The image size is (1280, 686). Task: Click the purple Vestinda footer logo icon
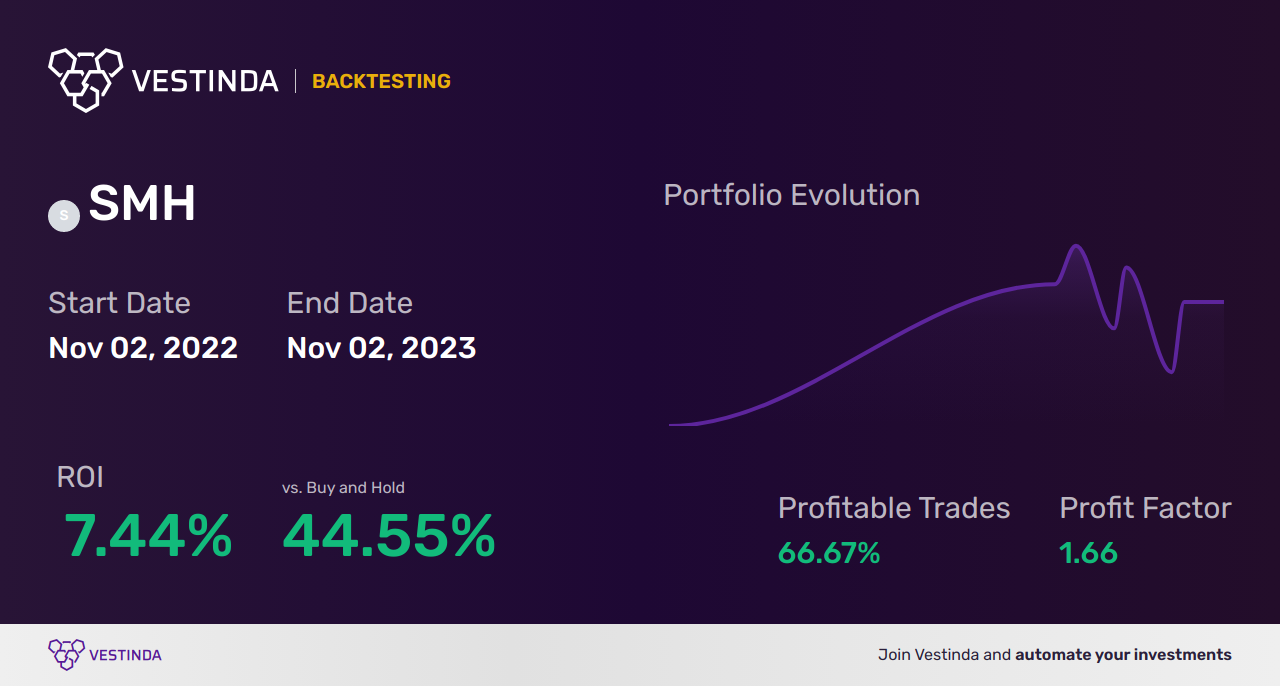66,654
